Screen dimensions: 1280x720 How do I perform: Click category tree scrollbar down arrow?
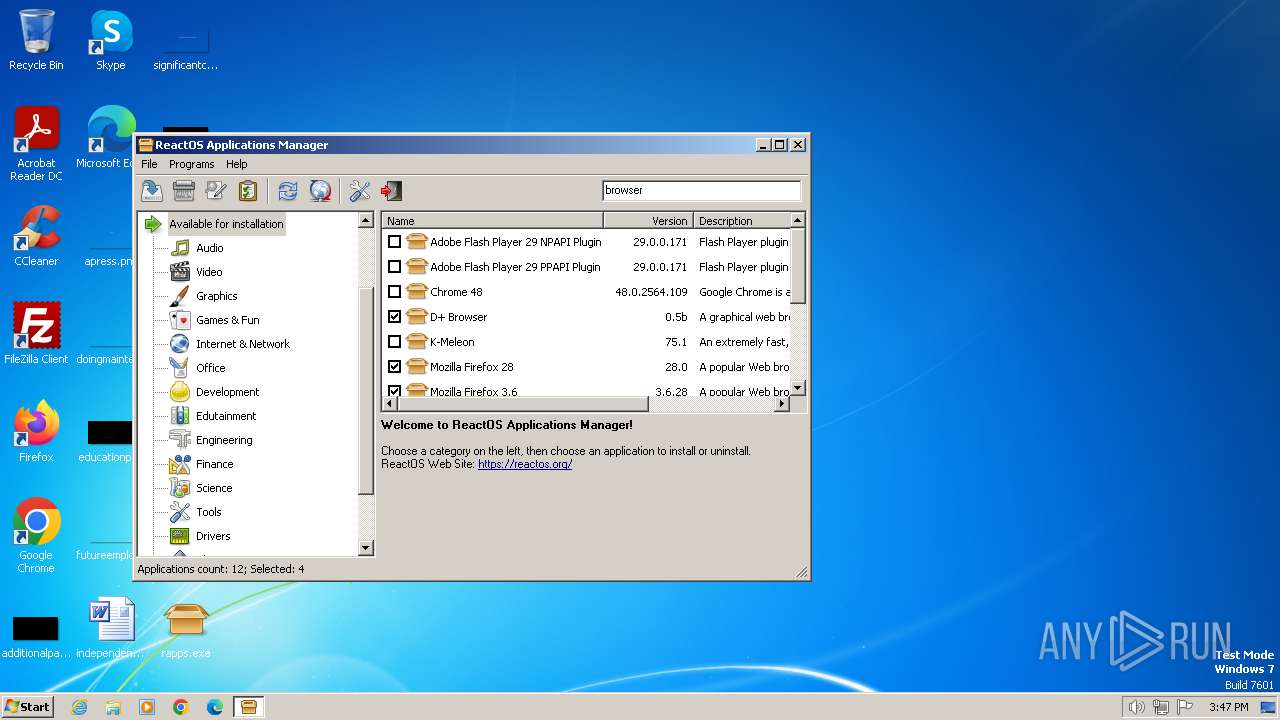tap(365, 548)
